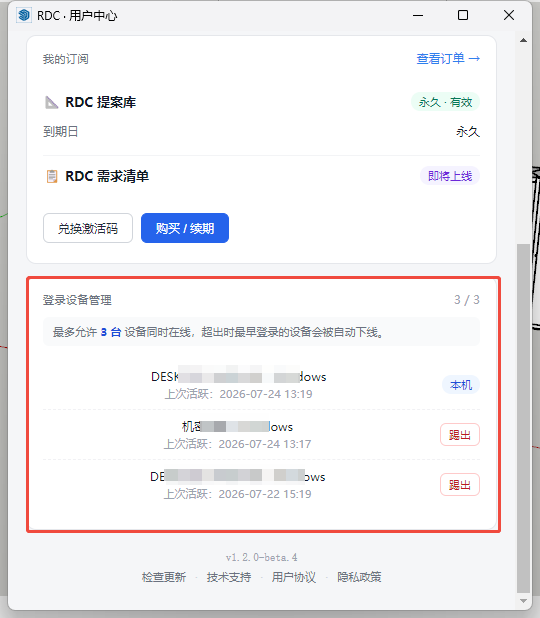Screen dimensions: 540x618
Task: Click the 本机 tag on first device
Action: coord(461,385)
